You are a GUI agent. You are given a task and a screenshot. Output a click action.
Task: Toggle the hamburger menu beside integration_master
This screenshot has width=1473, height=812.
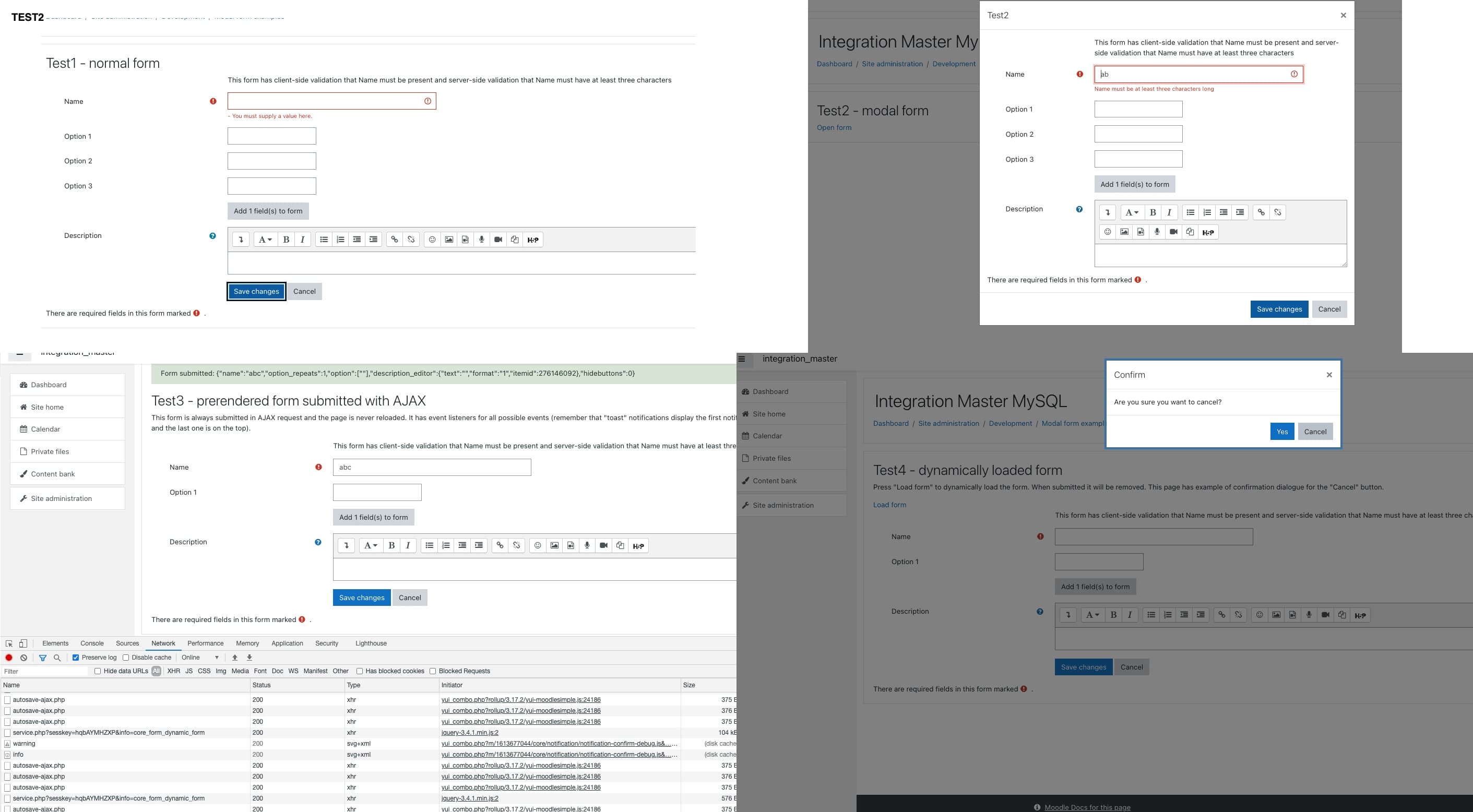click(x=742, y=359)
